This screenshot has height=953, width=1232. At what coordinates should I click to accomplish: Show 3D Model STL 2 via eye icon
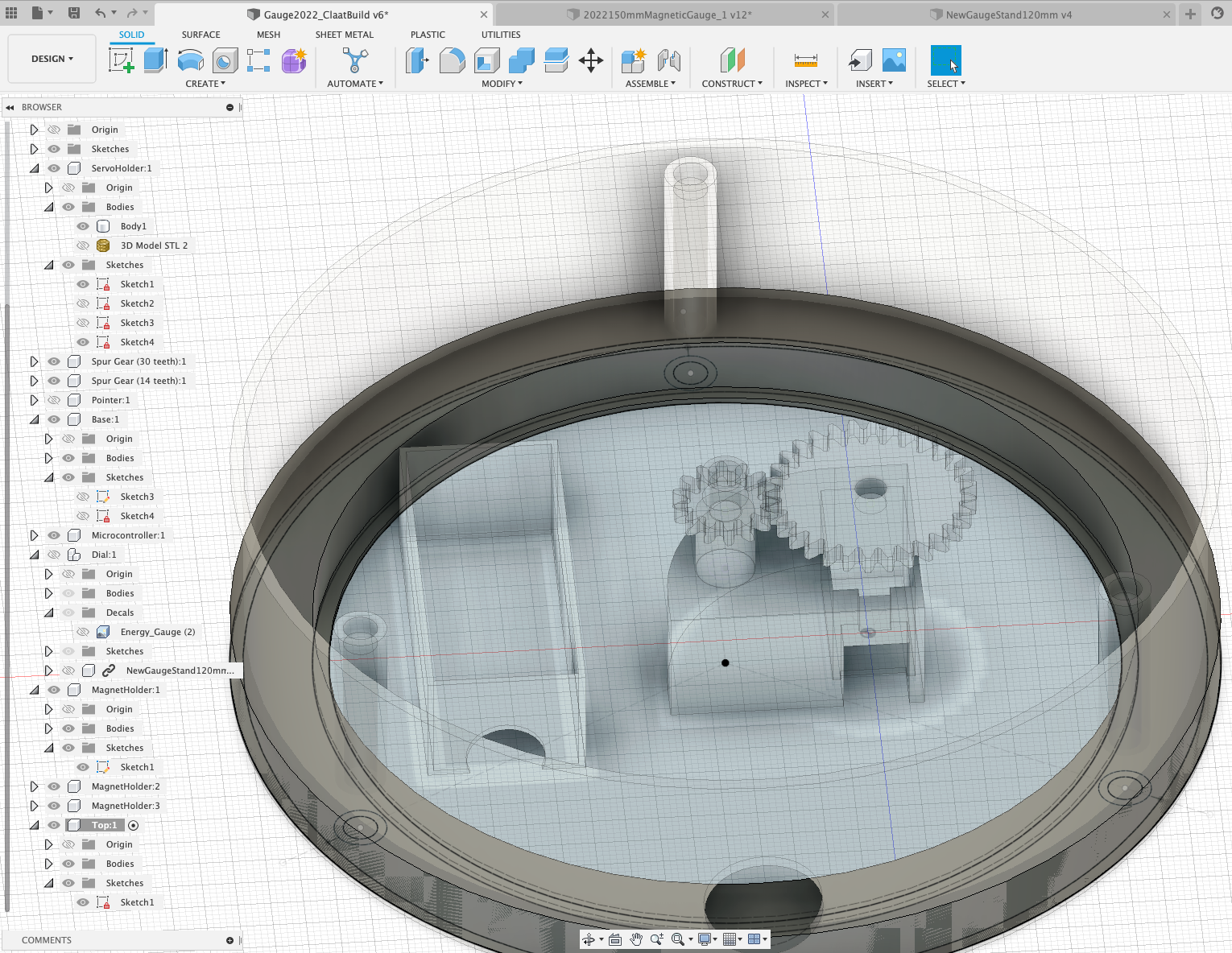click(x=83, y=245)
